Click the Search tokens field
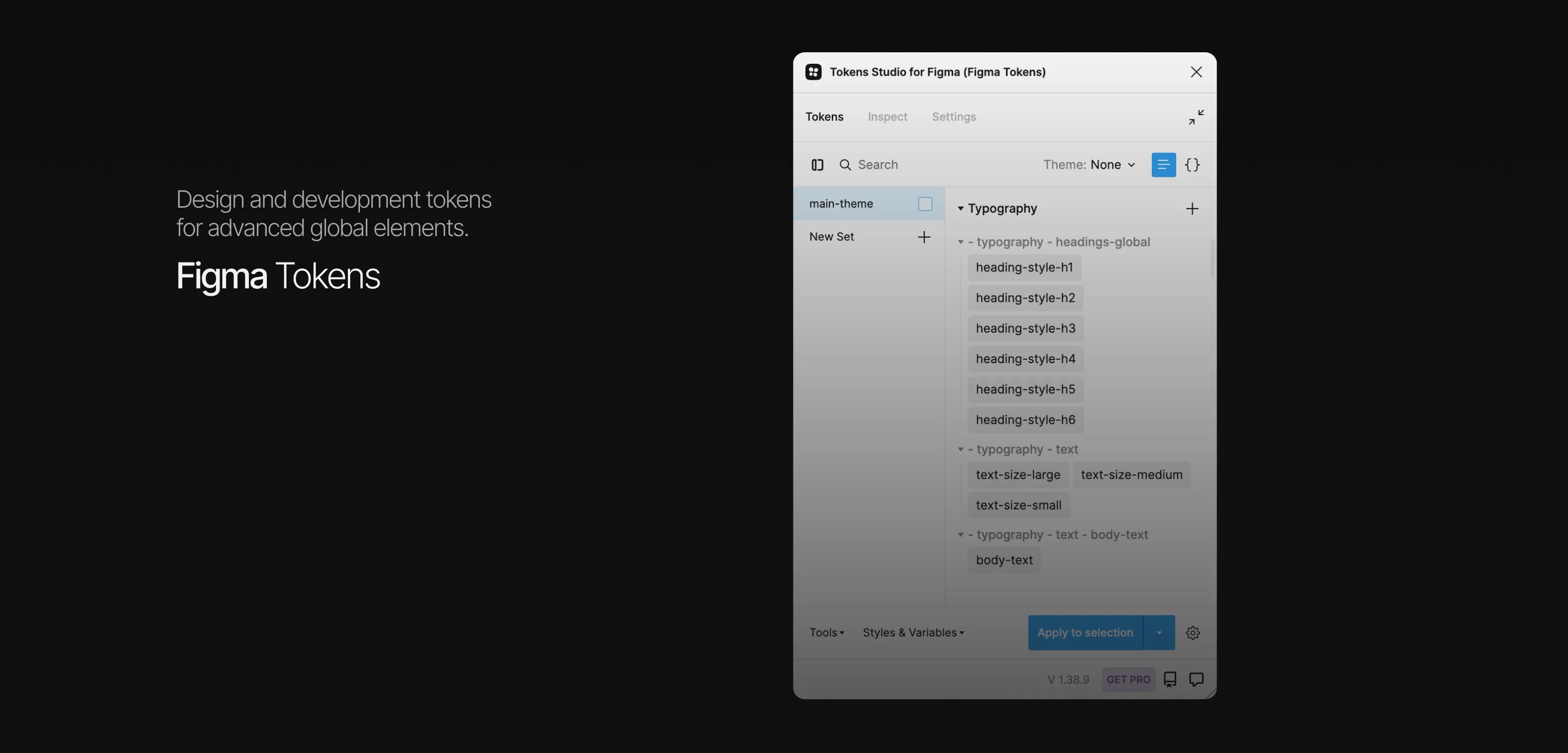Image resolution: width=1568 pixels, height=753 pixels. 877,164
